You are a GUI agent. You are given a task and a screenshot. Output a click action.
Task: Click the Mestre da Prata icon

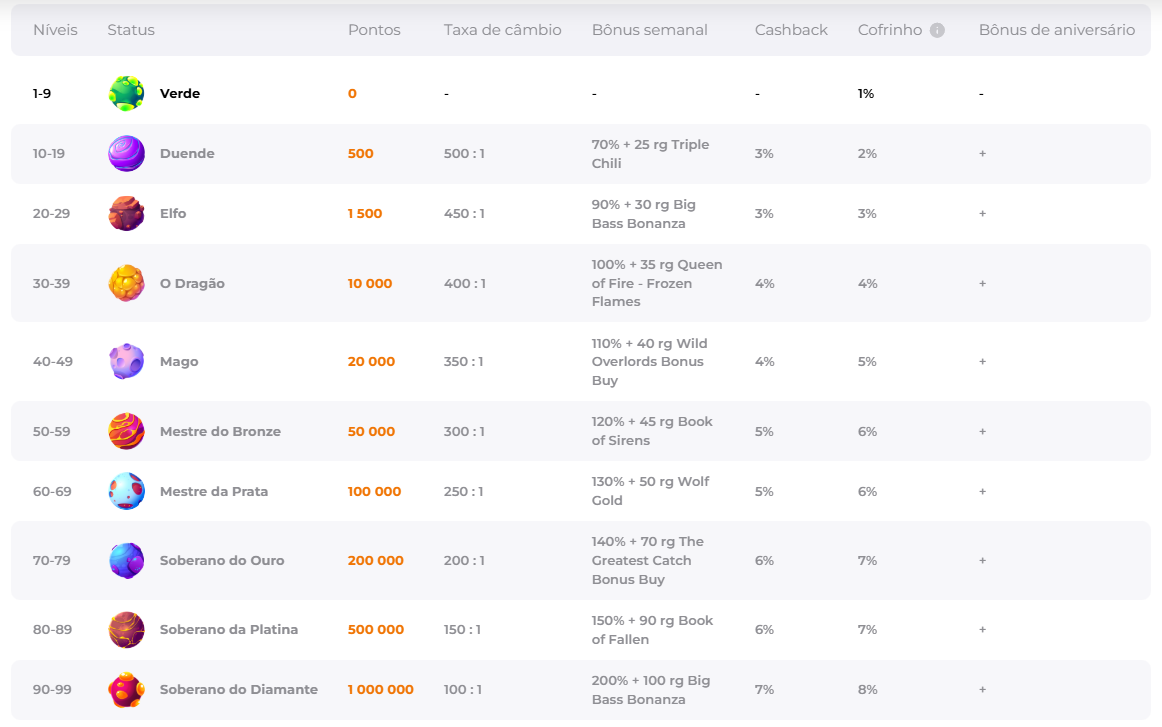pos(126,491)
